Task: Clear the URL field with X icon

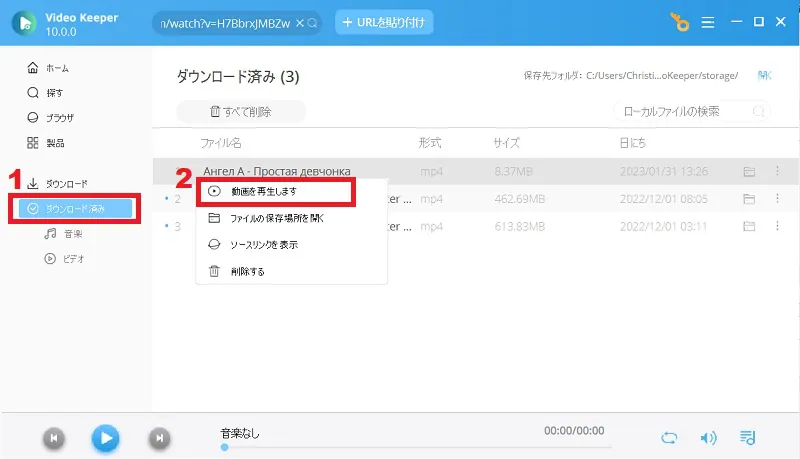Action: (x=300, y=22)
